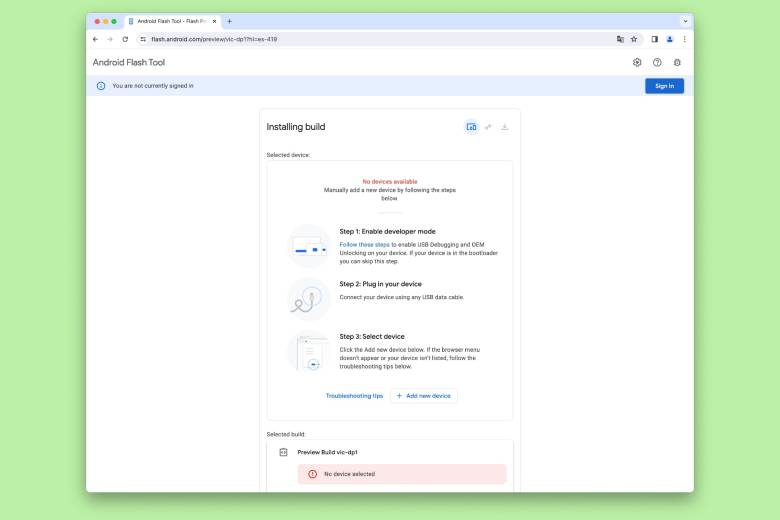Reload the Android Flash Tool page
This screenshot has height=520, width=780.
(x=125, y=39)
